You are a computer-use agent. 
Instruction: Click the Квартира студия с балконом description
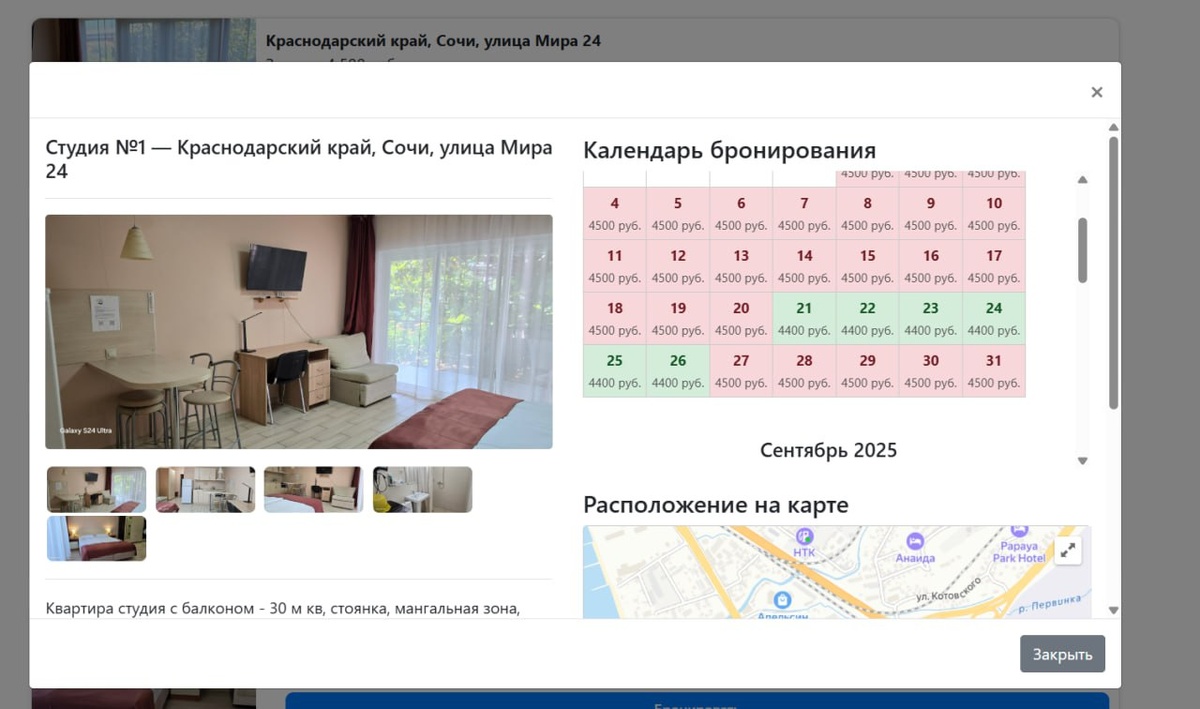(283, 608)
